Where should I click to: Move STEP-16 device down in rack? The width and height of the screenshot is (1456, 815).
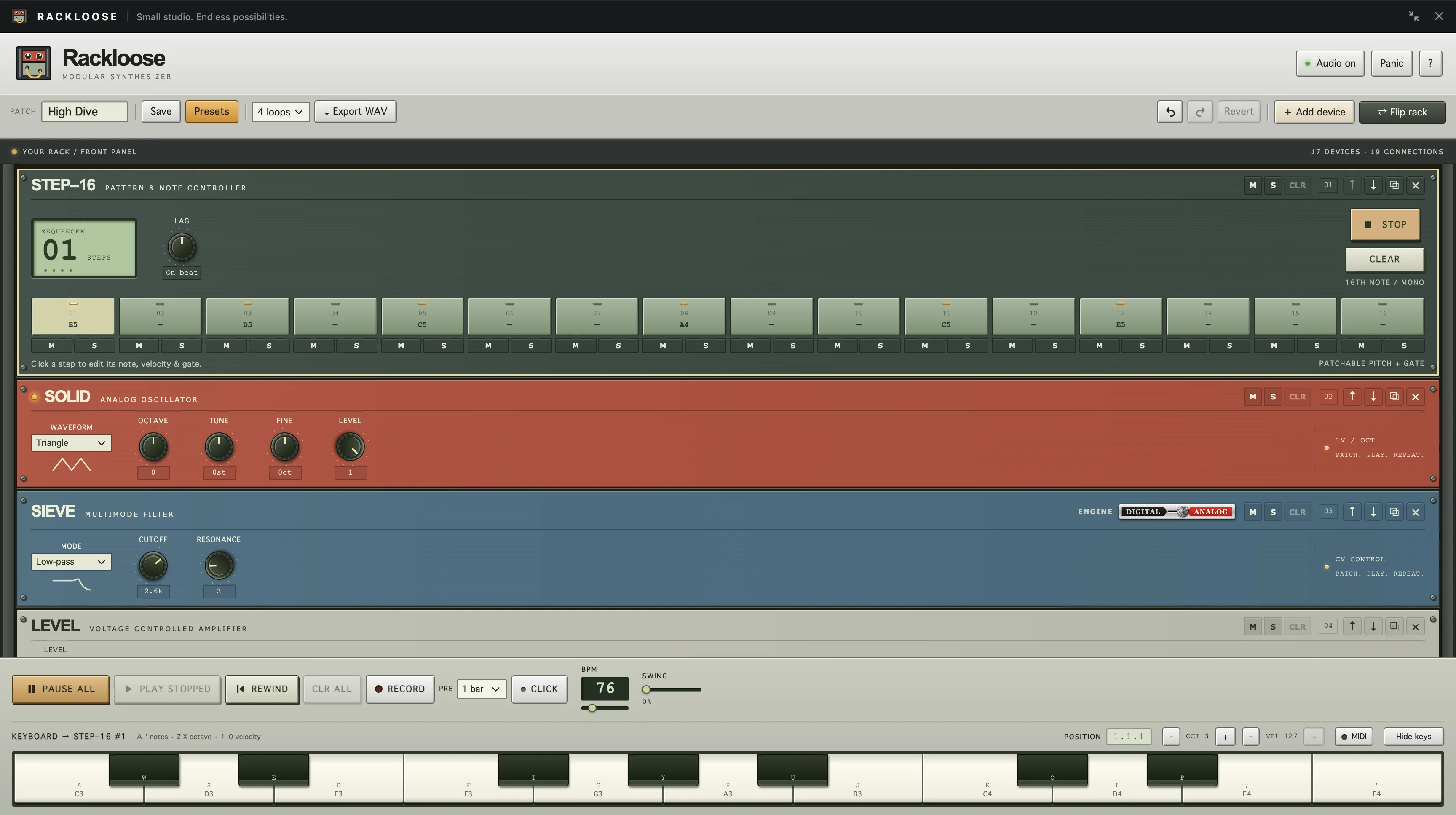(1373, 185)
